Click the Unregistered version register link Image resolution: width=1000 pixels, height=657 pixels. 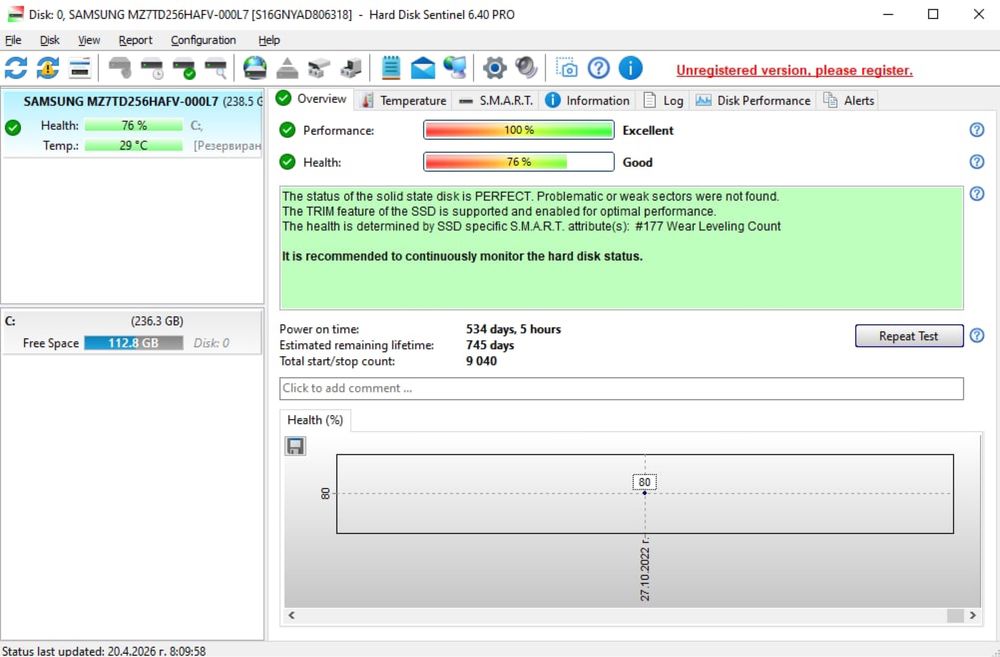794,70
